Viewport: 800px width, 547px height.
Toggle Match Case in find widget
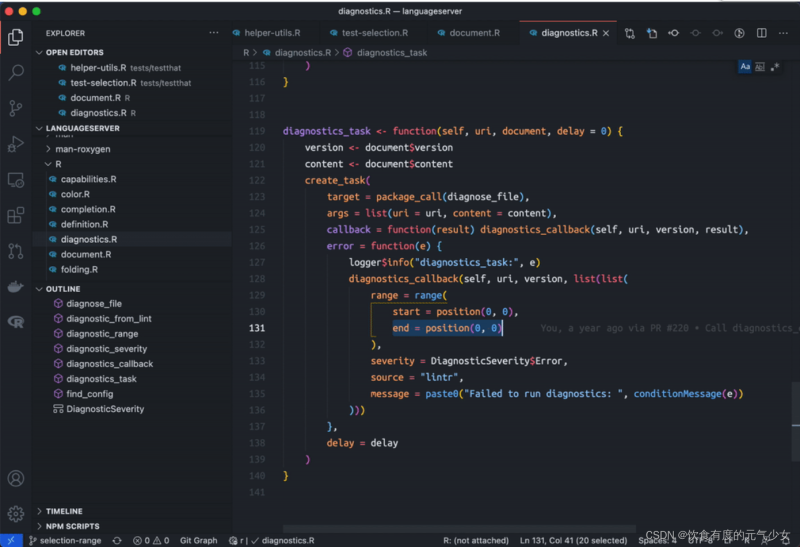745,67
